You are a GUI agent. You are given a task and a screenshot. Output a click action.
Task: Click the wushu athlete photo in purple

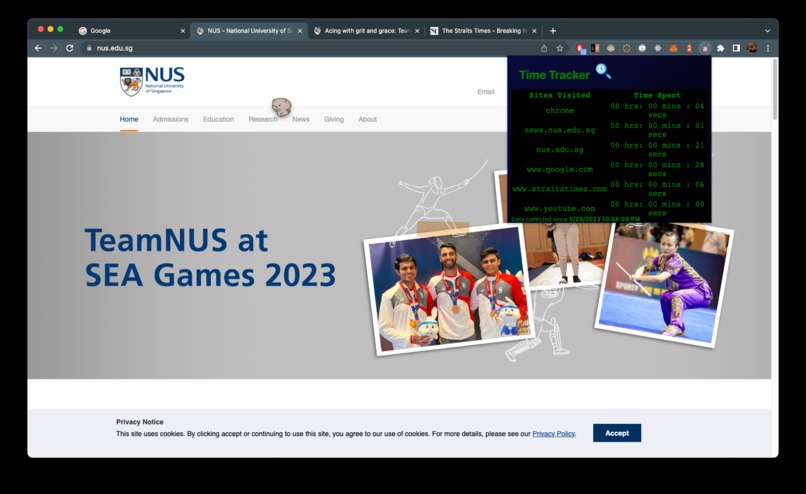click(x=665, y=284)
